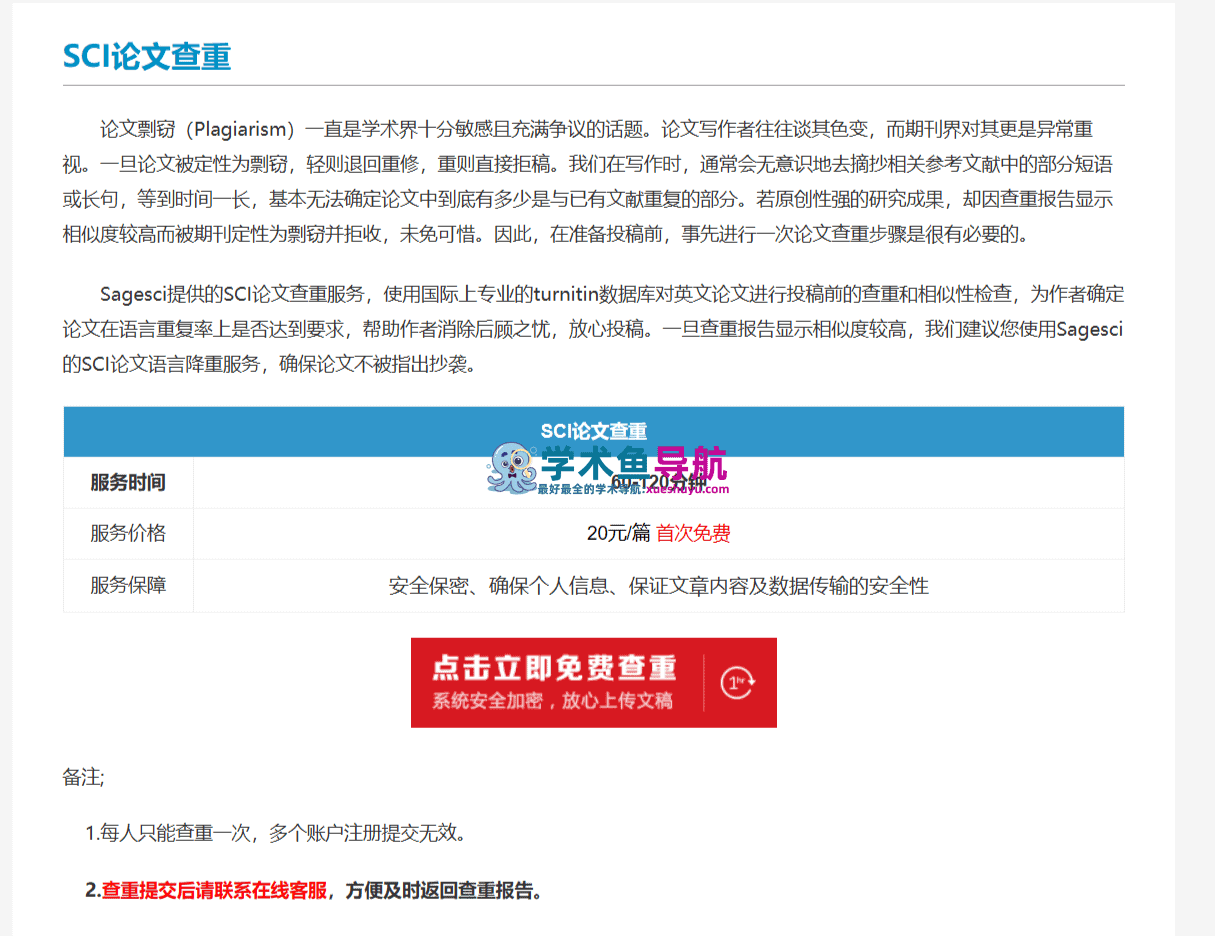
Task: Select the 服务价格 row label
Action: (128, 533)
